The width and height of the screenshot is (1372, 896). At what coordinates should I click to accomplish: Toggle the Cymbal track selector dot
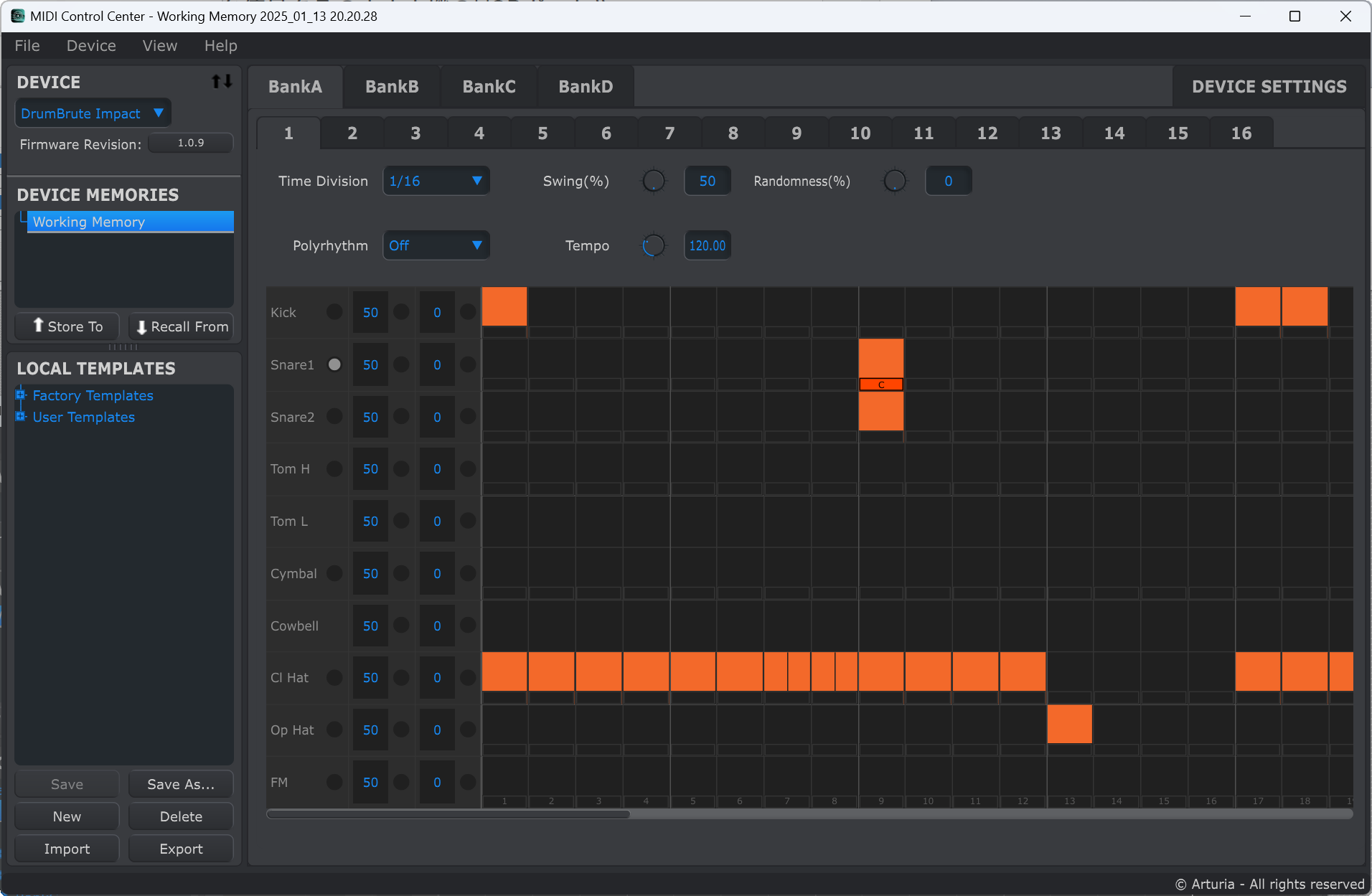334,573
